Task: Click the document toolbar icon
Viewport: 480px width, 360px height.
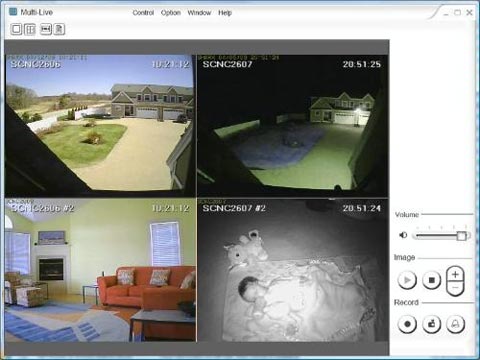Action: click(x=59, y=29)
